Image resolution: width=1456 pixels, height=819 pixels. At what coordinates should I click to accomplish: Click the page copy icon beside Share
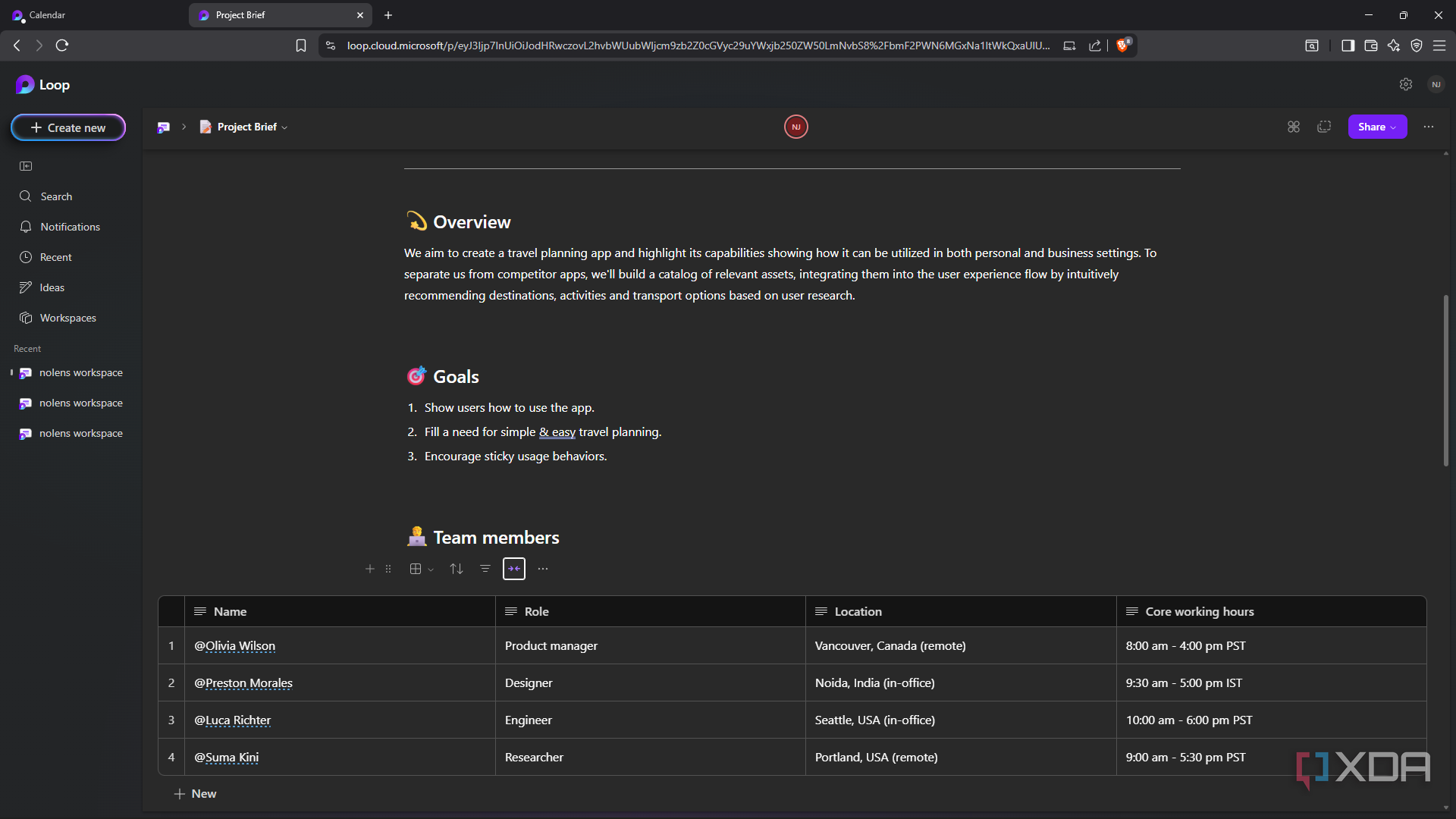point(1324,127)
